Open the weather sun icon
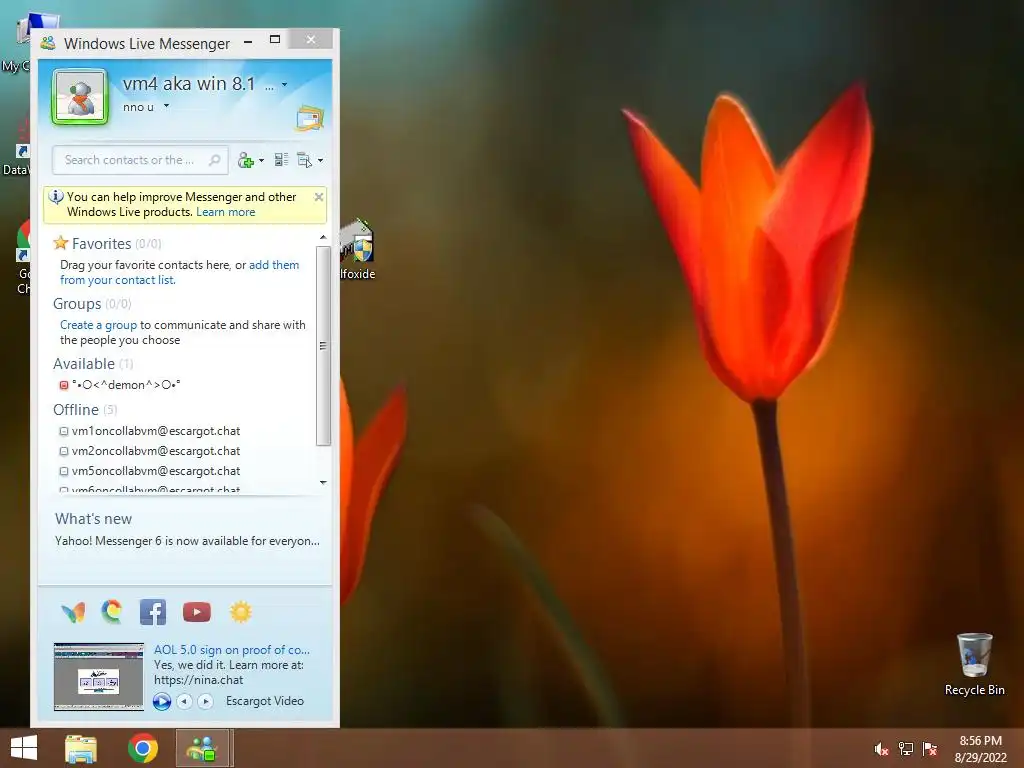The image size is (1024, 768). click(x=240, y=612)
